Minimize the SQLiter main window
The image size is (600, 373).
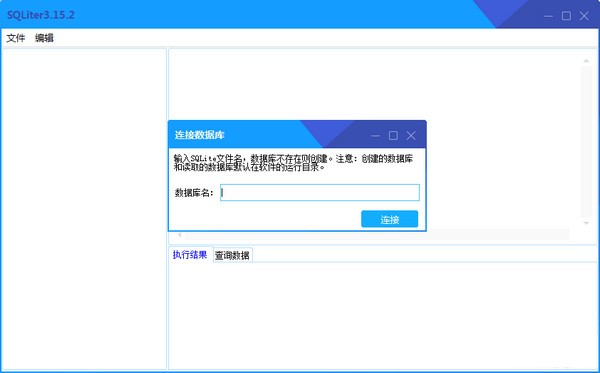[548, 16]
